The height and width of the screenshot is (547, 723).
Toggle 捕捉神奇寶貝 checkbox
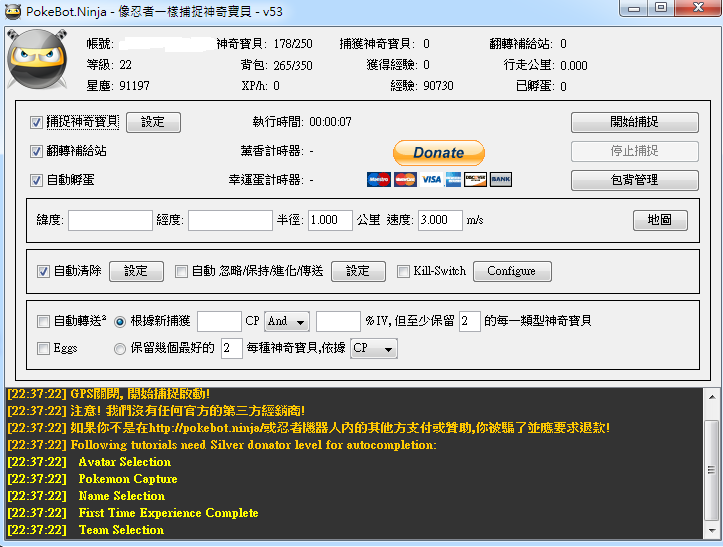pyautogui.click(x=36, y=122)
